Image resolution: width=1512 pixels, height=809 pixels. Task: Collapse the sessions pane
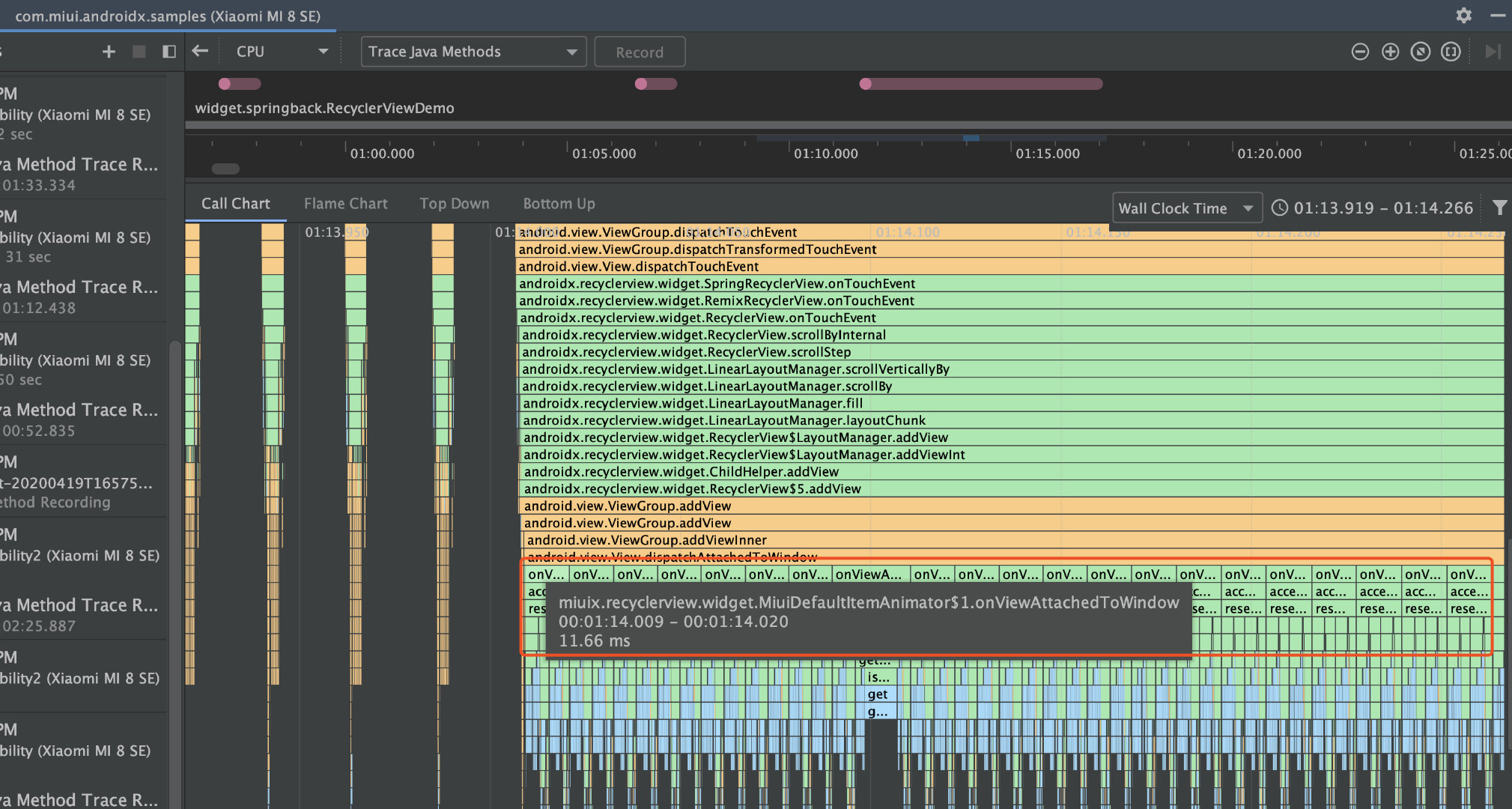pos(169,52)
